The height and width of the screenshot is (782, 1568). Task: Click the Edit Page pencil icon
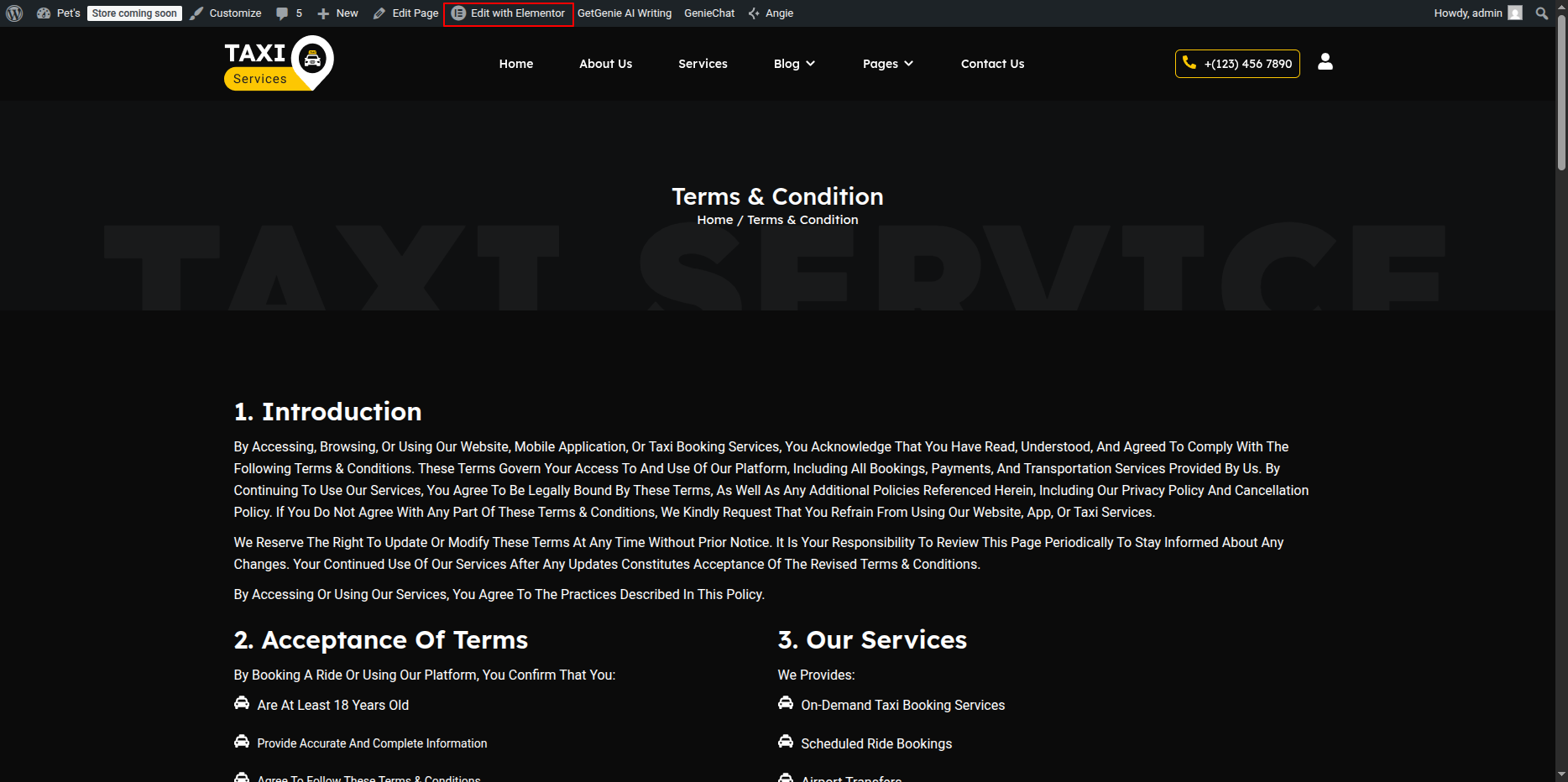coord(379,13)
